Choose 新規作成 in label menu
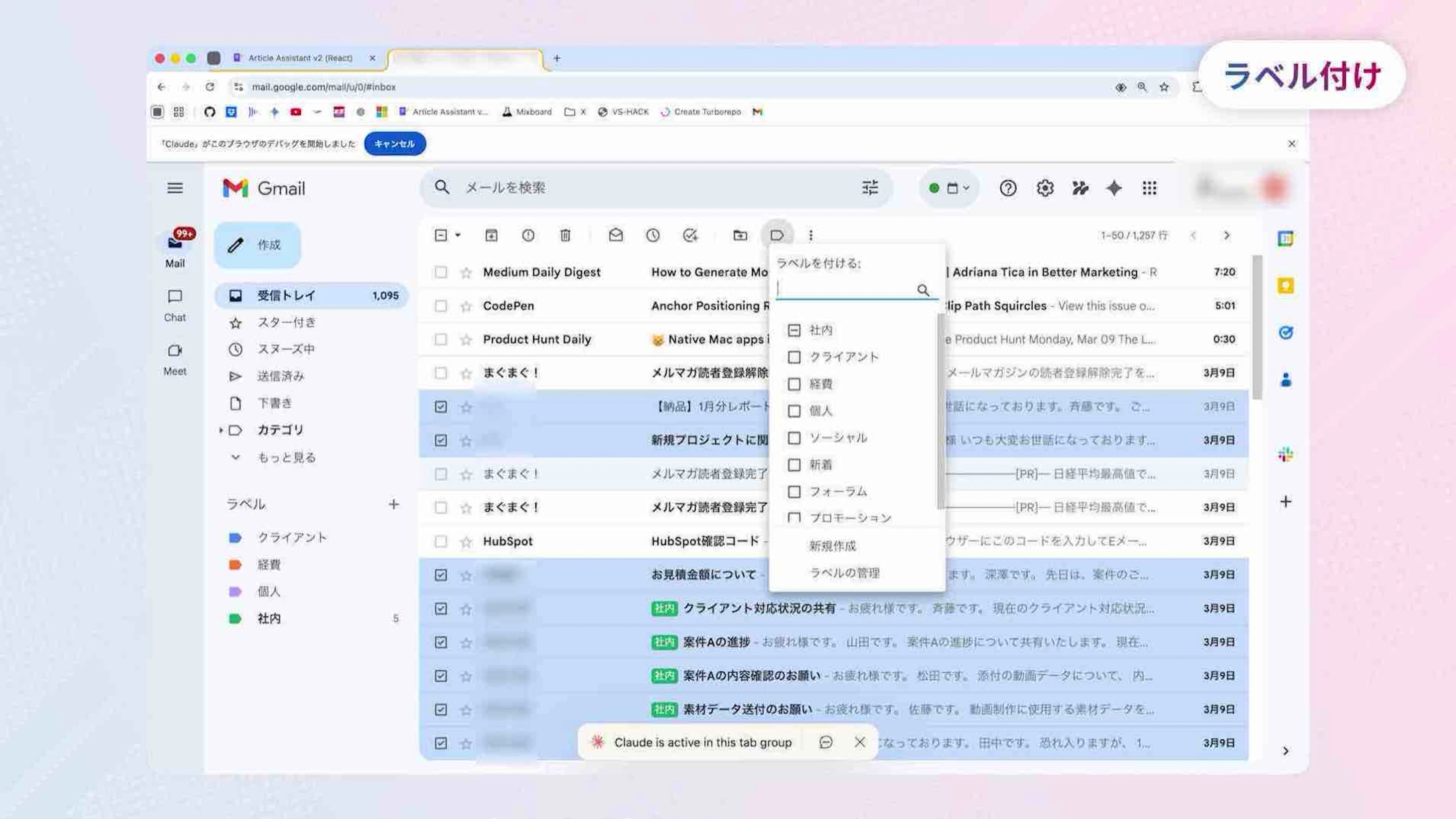Image resolution: width=1456 pixels, height=819 pixels. click(x=832, y=546)
